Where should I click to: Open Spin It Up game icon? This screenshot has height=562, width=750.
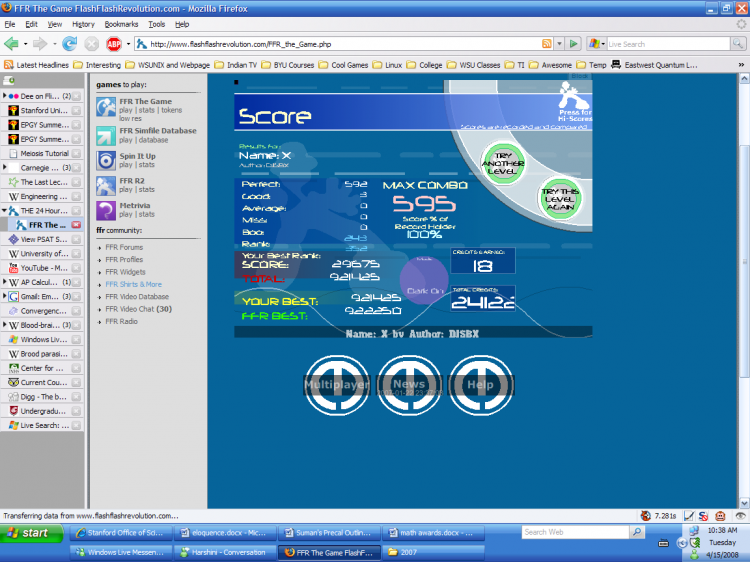pos(105,160)
